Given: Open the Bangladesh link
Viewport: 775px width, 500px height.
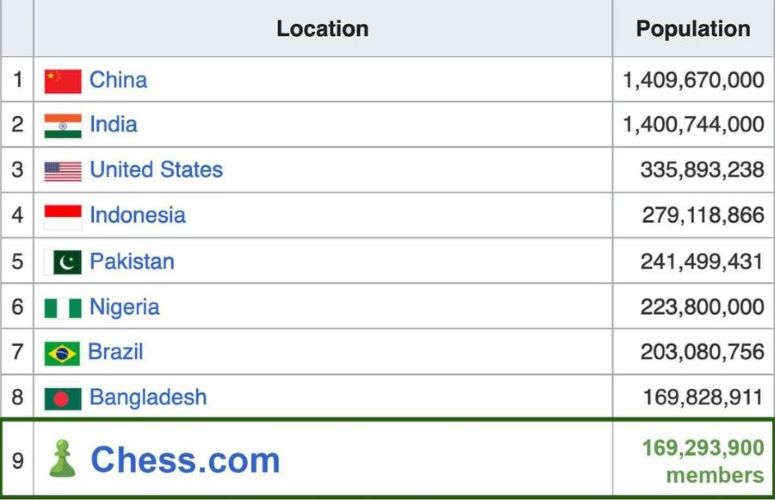Looking at the screenshot, I should (x=148, y=397).
